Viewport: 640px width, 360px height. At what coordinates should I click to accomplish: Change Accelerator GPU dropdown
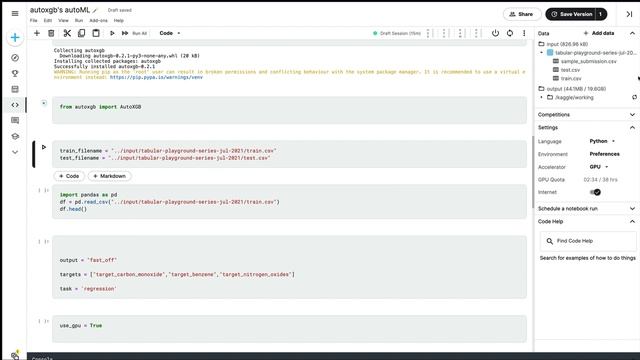click(x=599, y=167)
